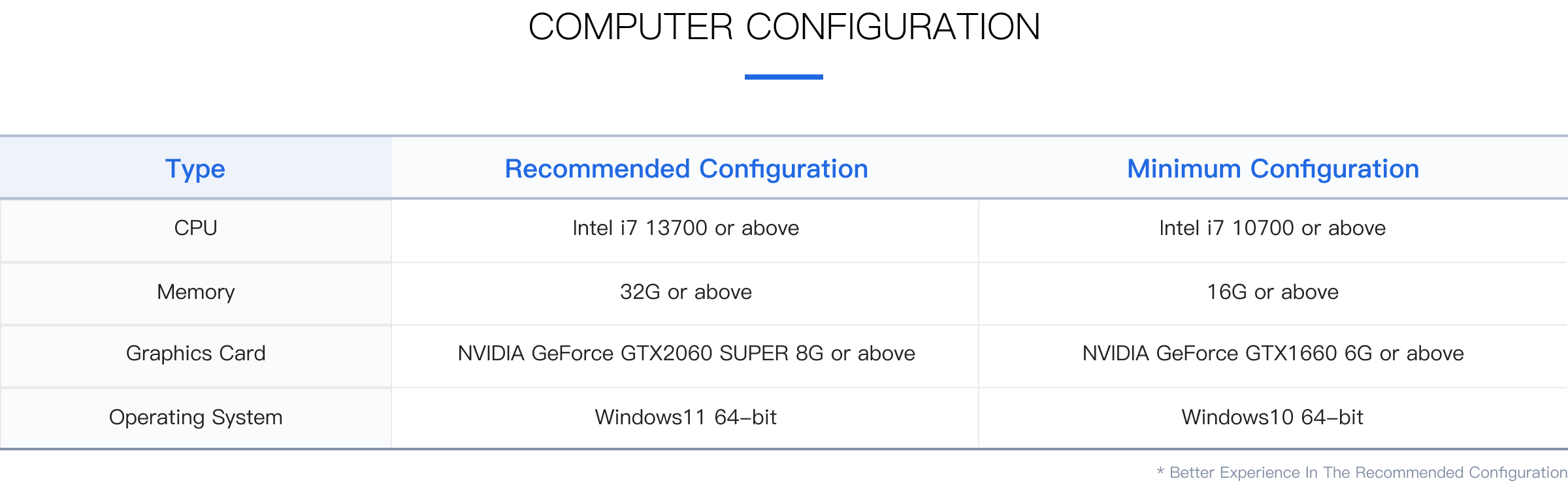Viewport: 1568px width, 483px height.
Task: Click the Recommended Configuration column header
Action: 686,169
